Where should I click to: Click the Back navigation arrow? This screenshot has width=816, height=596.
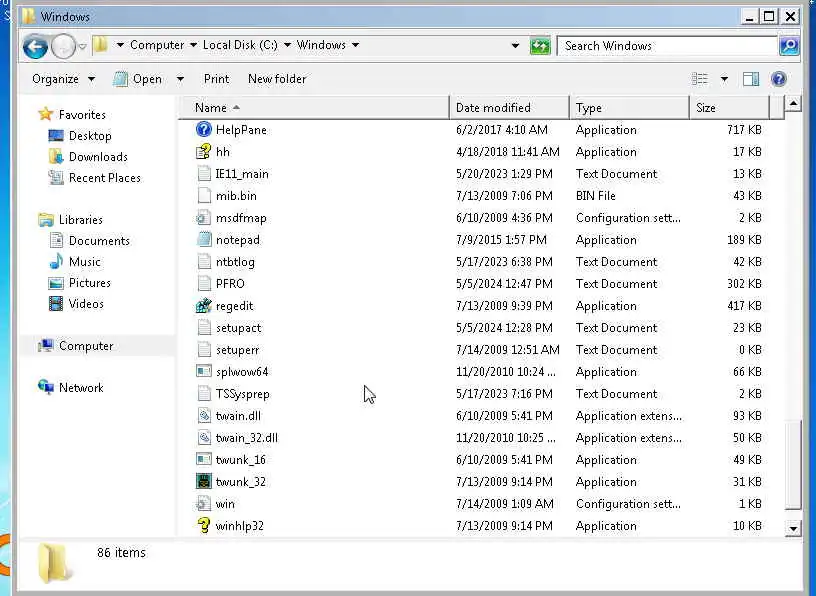click(x=35, y=47)
